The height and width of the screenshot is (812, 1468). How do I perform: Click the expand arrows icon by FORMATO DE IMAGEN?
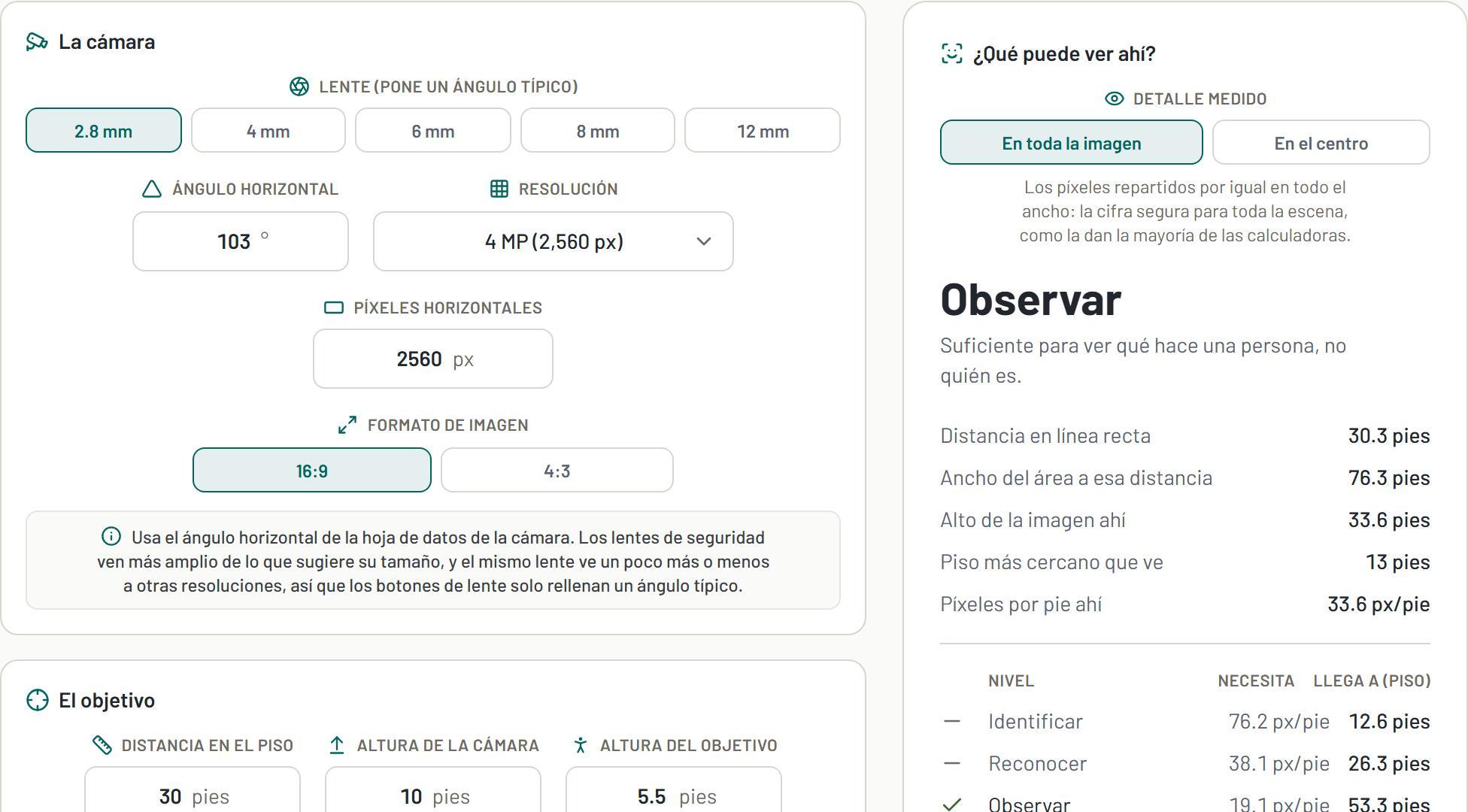click(347, 425)
